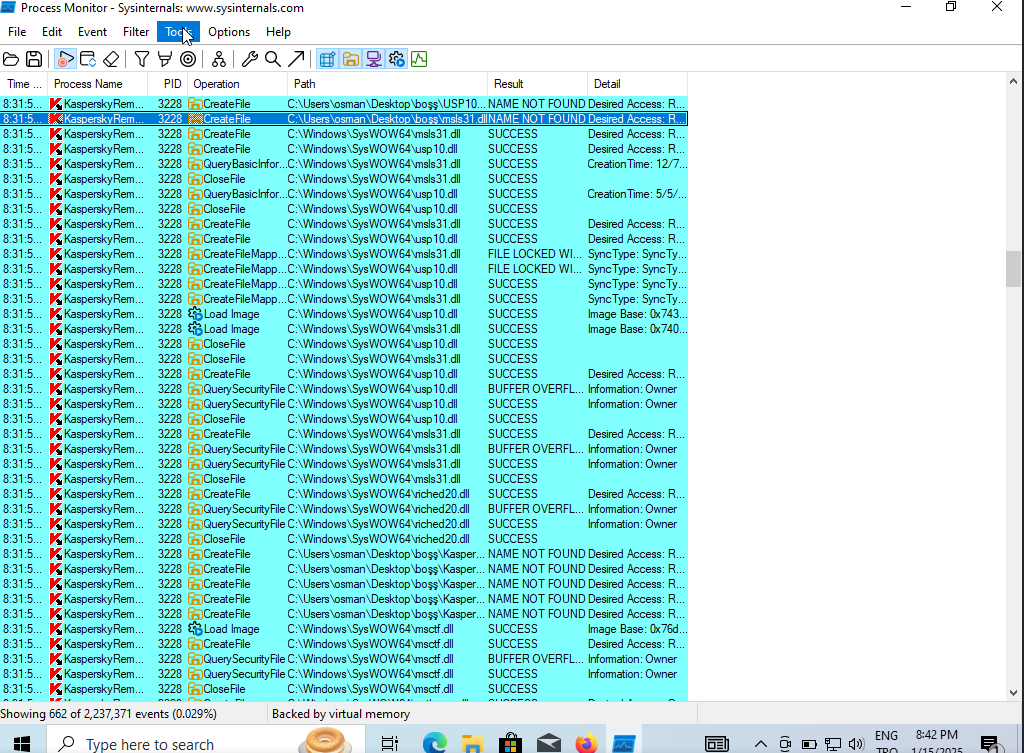Click the PID column header
The height and width of the screenshot is (753, 1024).
pos(168,84)
